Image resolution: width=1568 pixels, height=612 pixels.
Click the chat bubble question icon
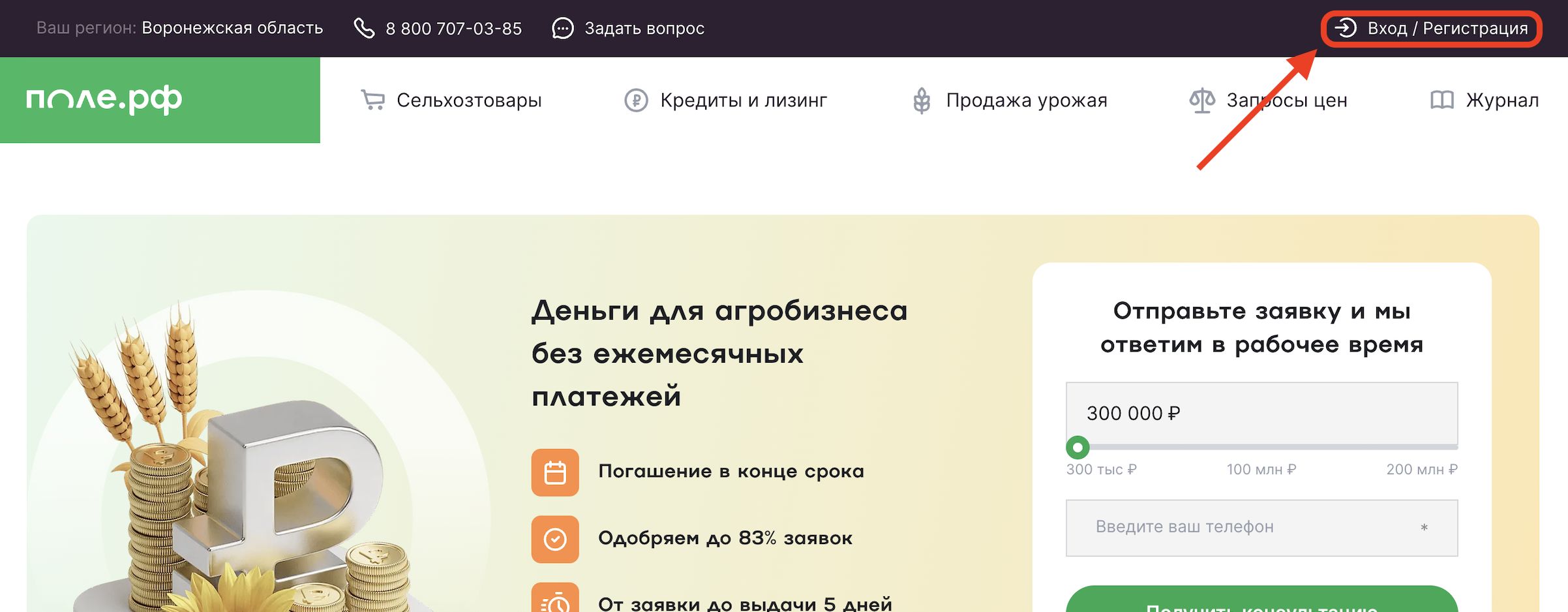(563, 28)
